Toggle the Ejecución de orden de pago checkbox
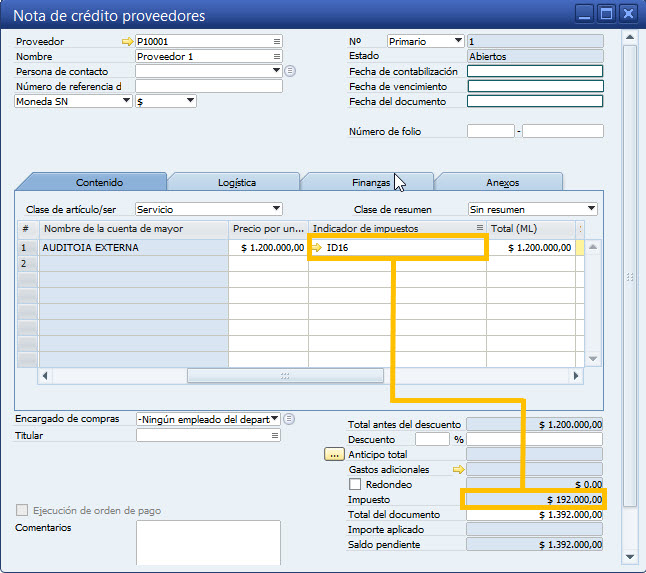The height and width of the screenshot is (573, 646). 22,511
